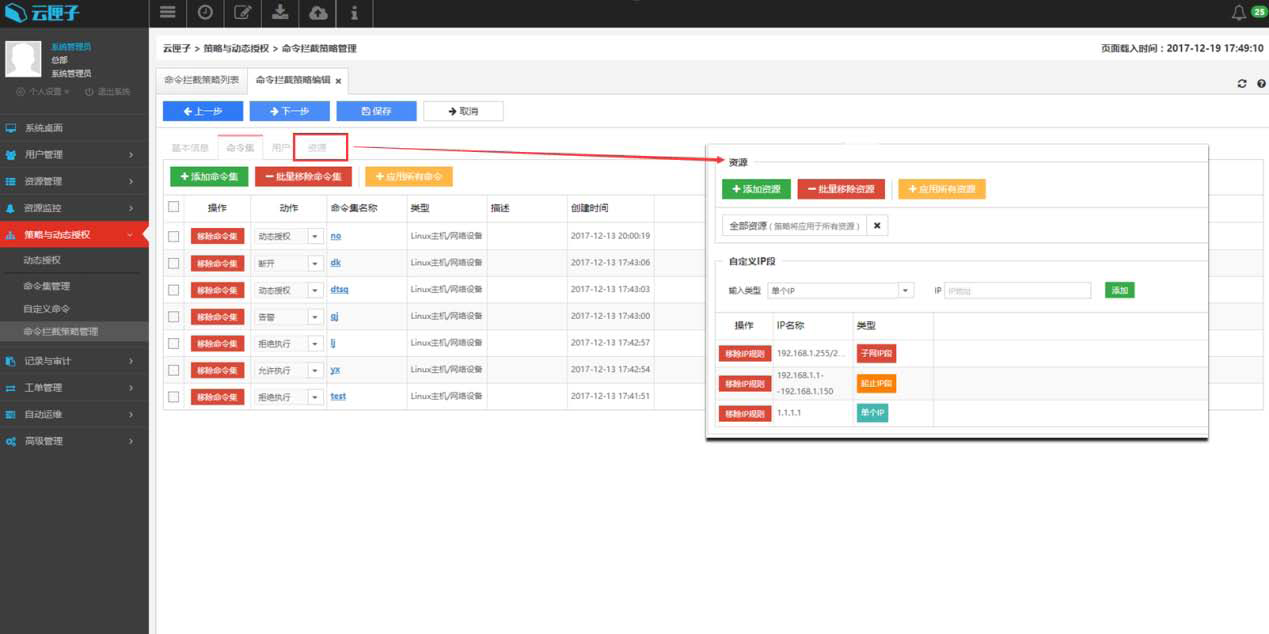The height and width of the screenshot is (634, 1269).
Task: Switch to 命令拦截策略列表 tab
Action: (x=202, y=80)
